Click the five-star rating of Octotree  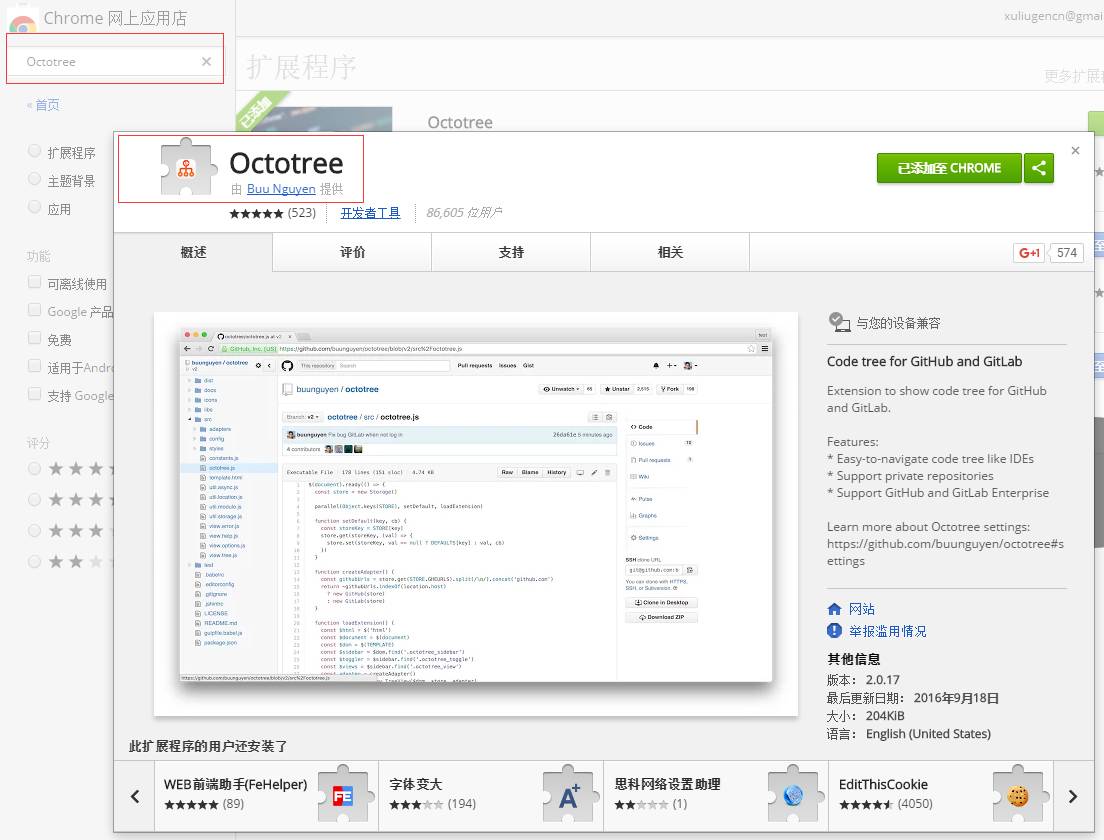coord(256,213)
